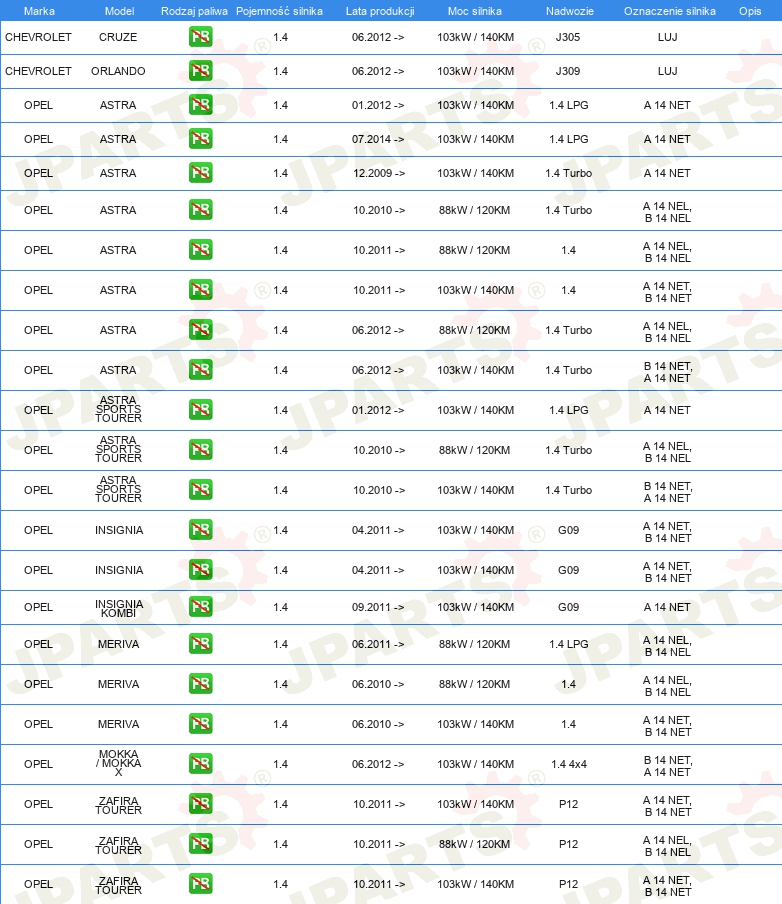The width and height of the screenshot is (782, 904).
Task: Click 88kW / 120KM in Meriva LPG row
Action: tap(475, 644)
